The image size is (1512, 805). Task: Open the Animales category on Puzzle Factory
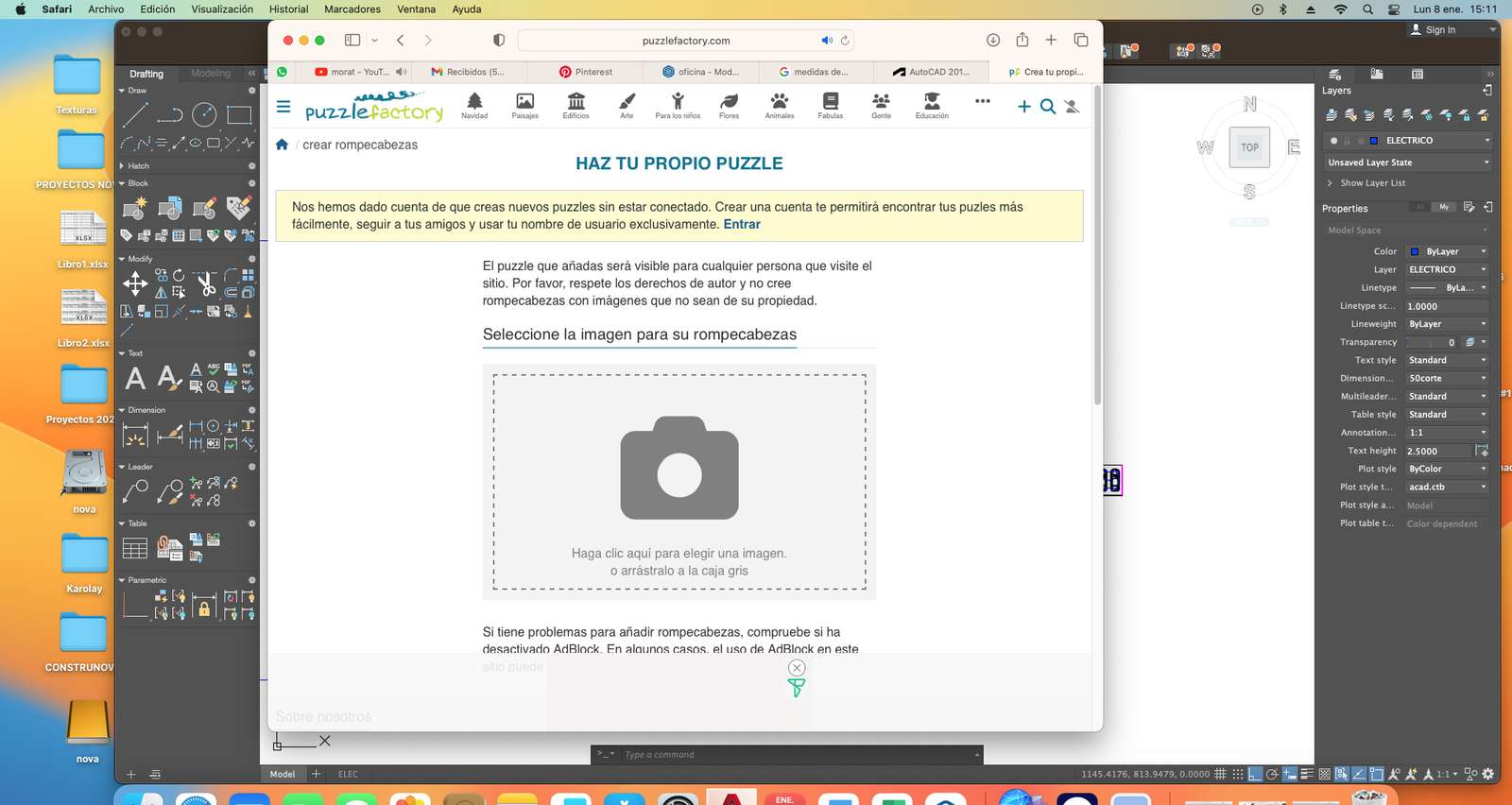[x=780, y=106]
